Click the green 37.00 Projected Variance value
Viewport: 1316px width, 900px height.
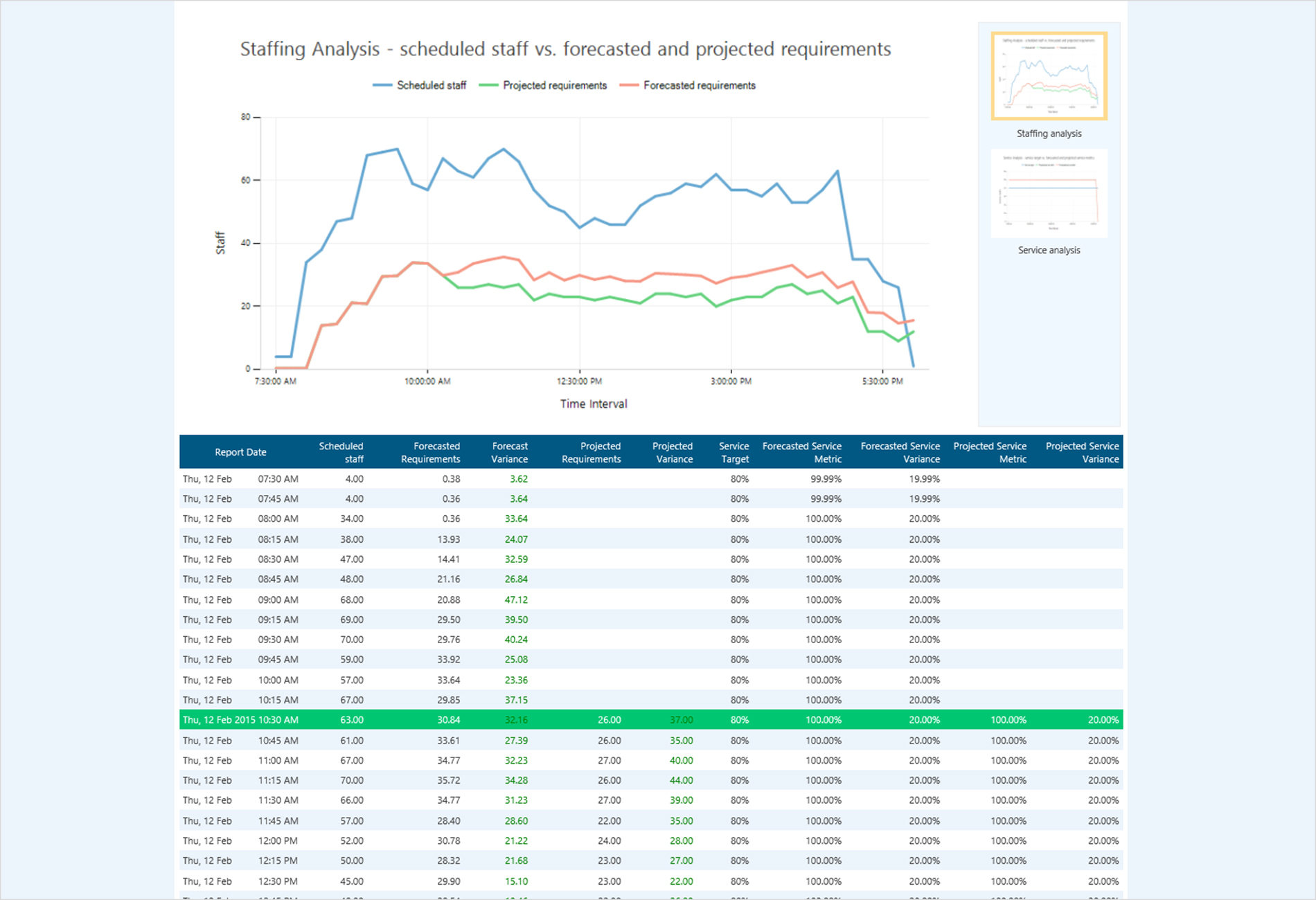pos(682,720)
